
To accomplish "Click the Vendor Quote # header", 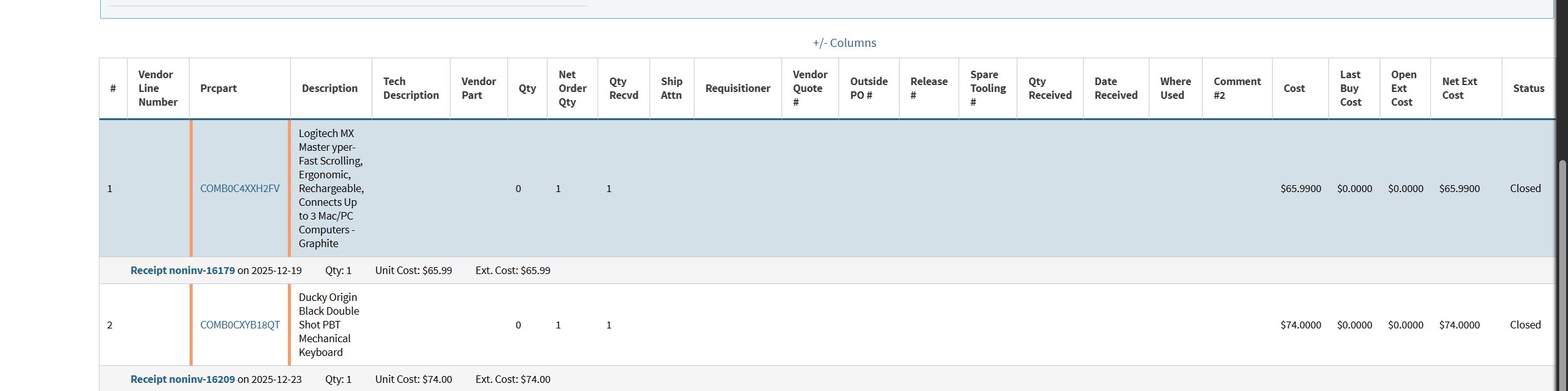I will [810, 88].
